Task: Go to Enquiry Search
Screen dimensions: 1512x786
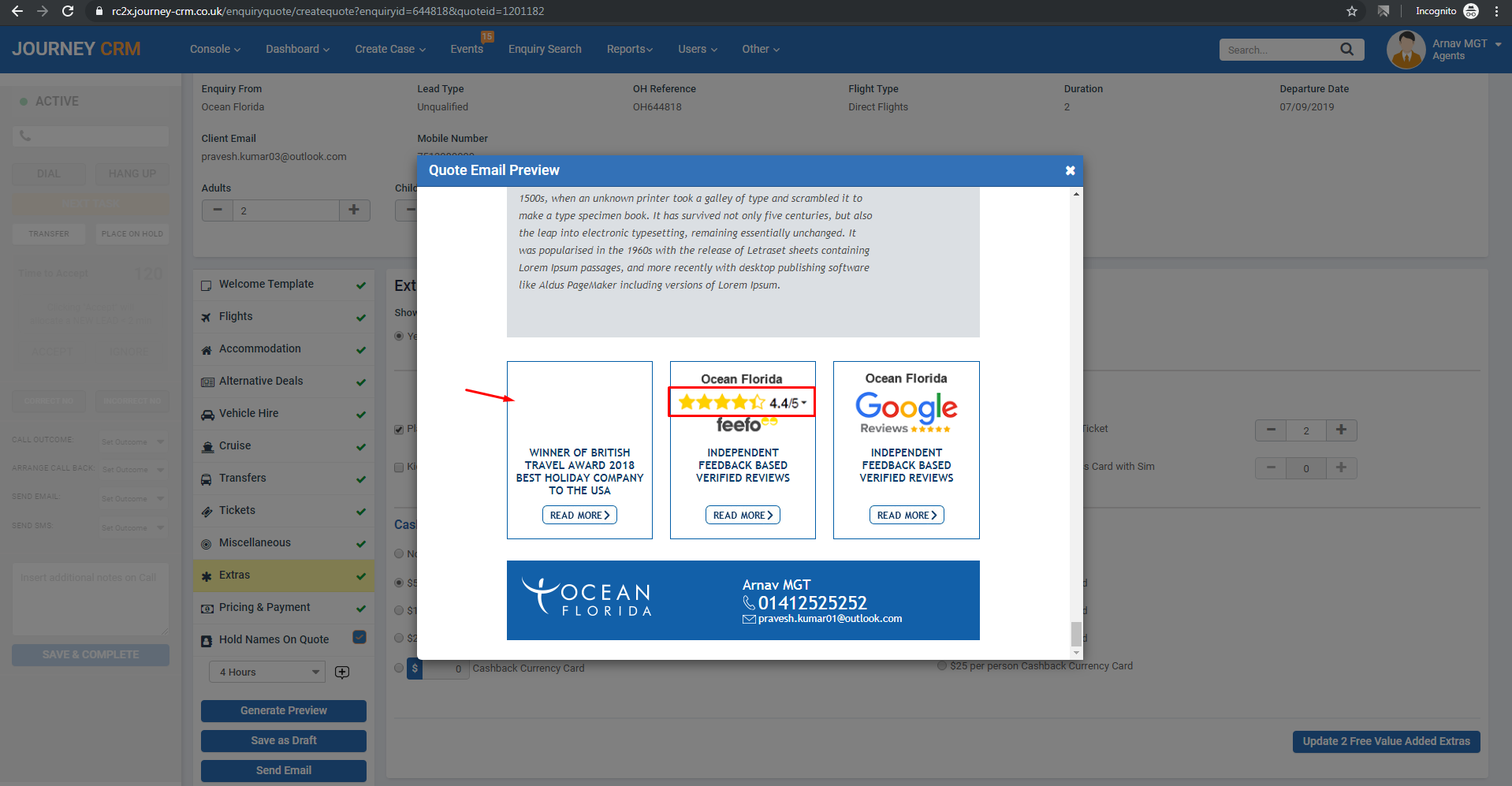Action: [x=545, y=49]
